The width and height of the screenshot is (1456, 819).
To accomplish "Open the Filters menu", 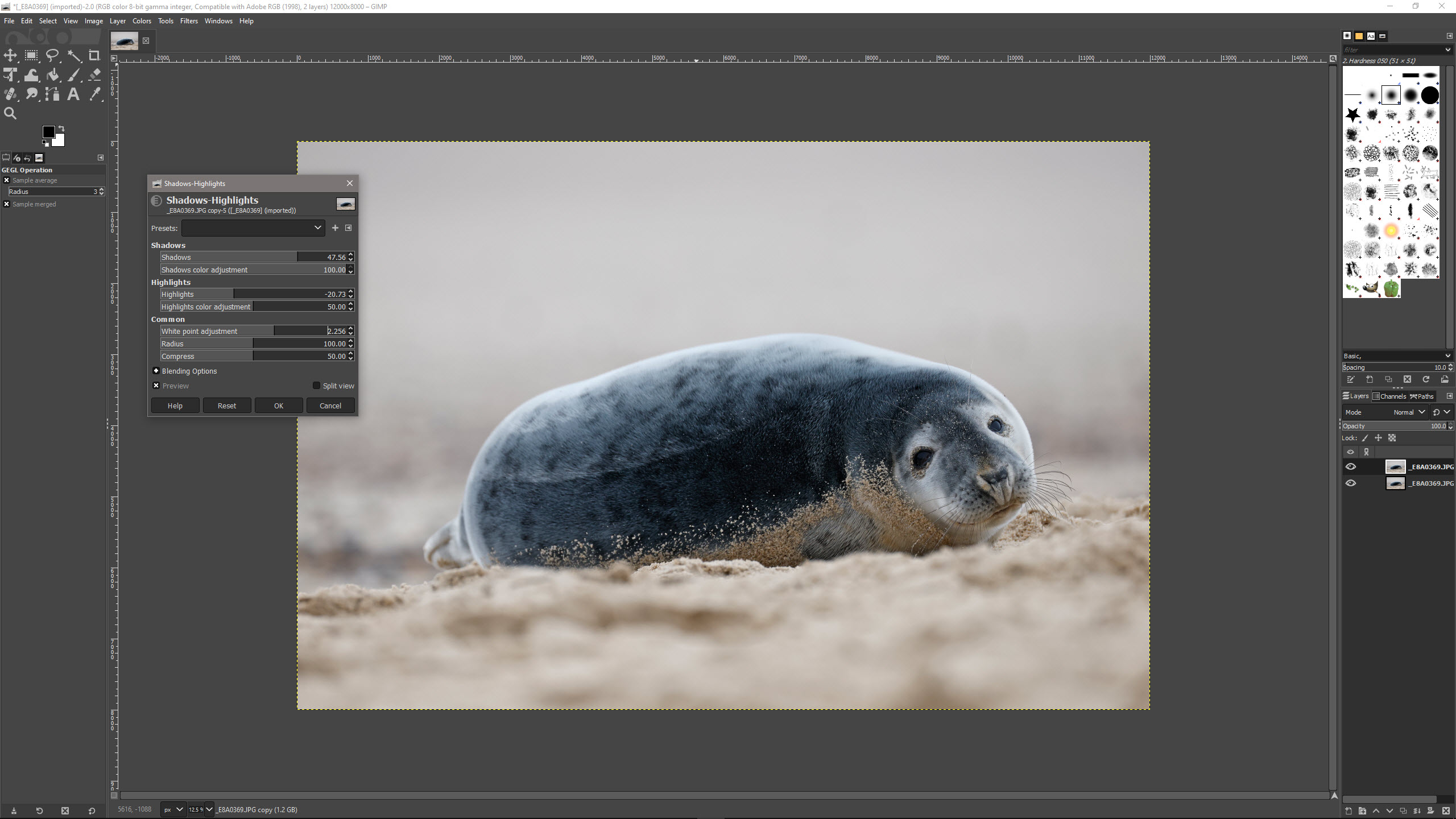I will (189, 21).
